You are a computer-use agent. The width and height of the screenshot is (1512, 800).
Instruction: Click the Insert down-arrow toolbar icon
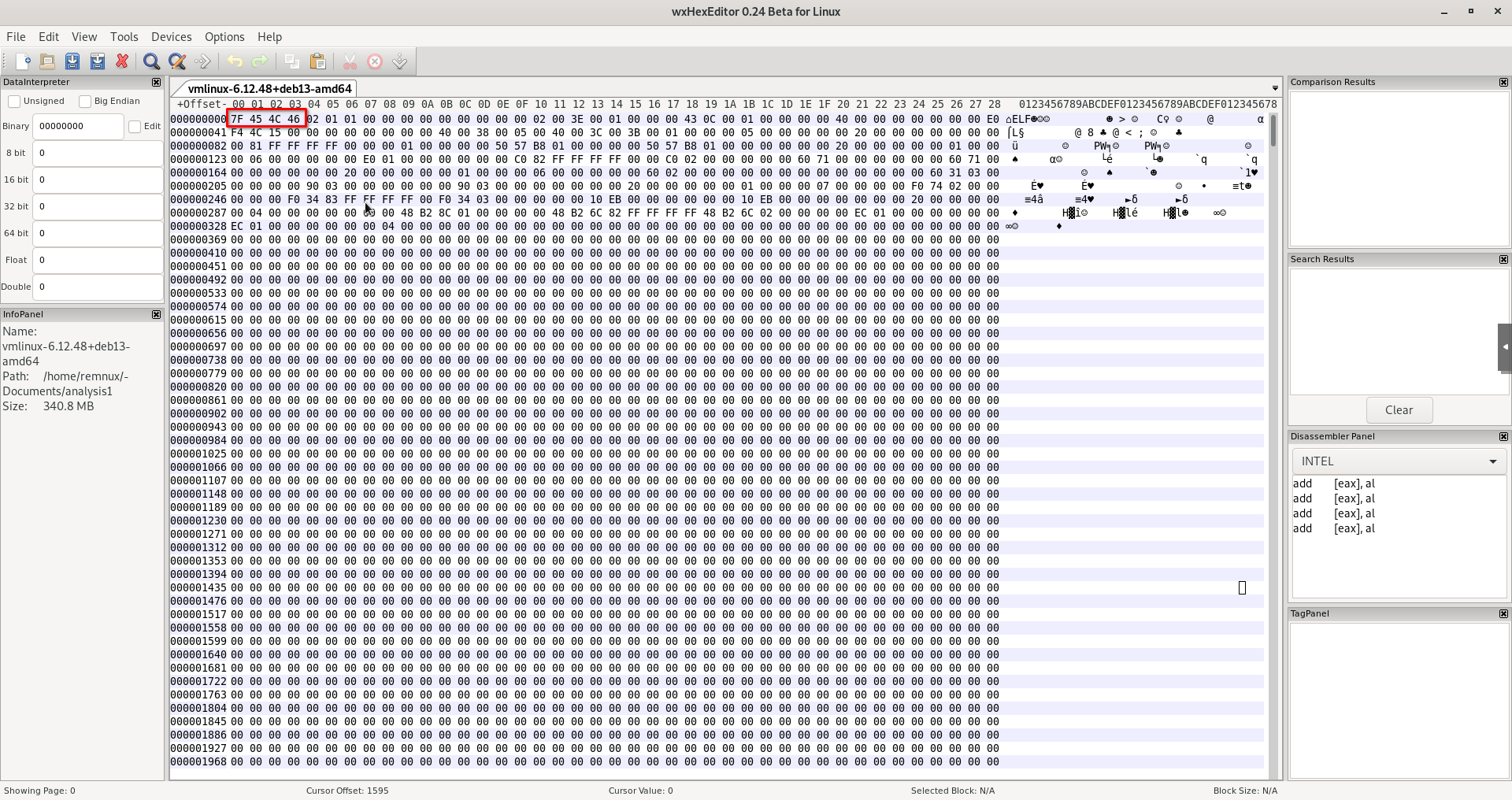pyautogui.click(x=400, y=61)
